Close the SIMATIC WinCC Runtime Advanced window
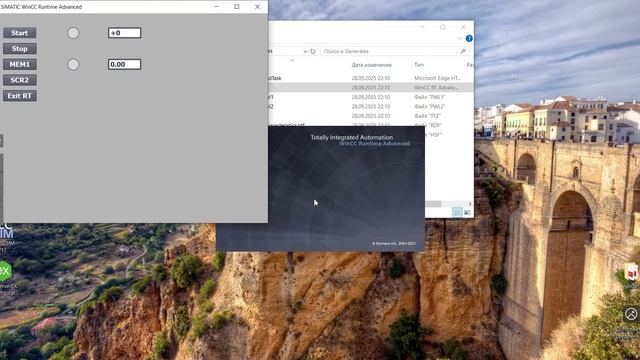640x360 pixels. [x=257, y=7]
